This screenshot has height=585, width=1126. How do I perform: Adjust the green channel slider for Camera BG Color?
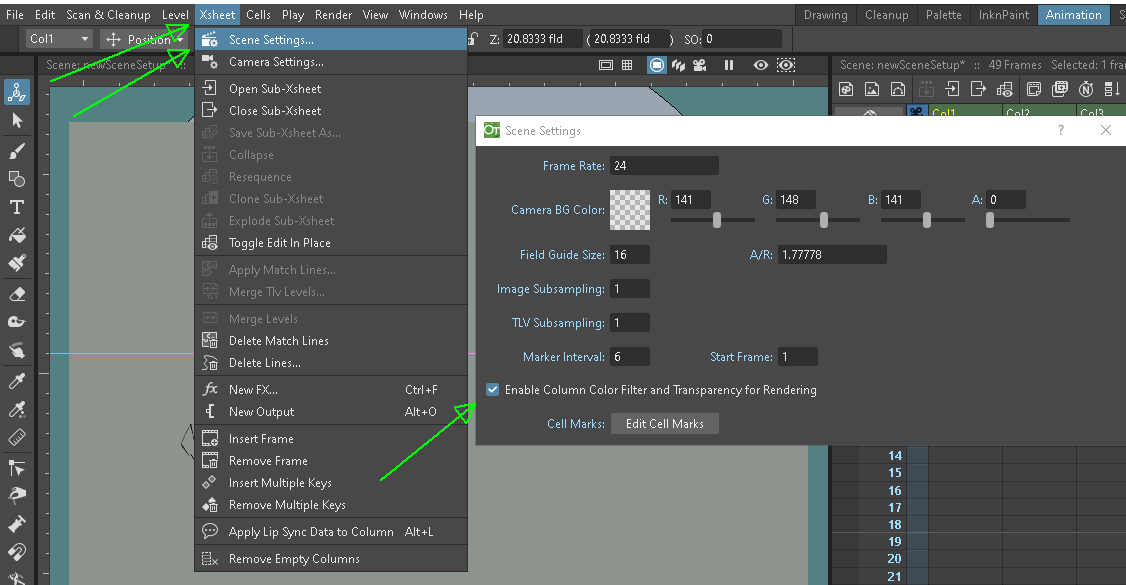point(823,219)
